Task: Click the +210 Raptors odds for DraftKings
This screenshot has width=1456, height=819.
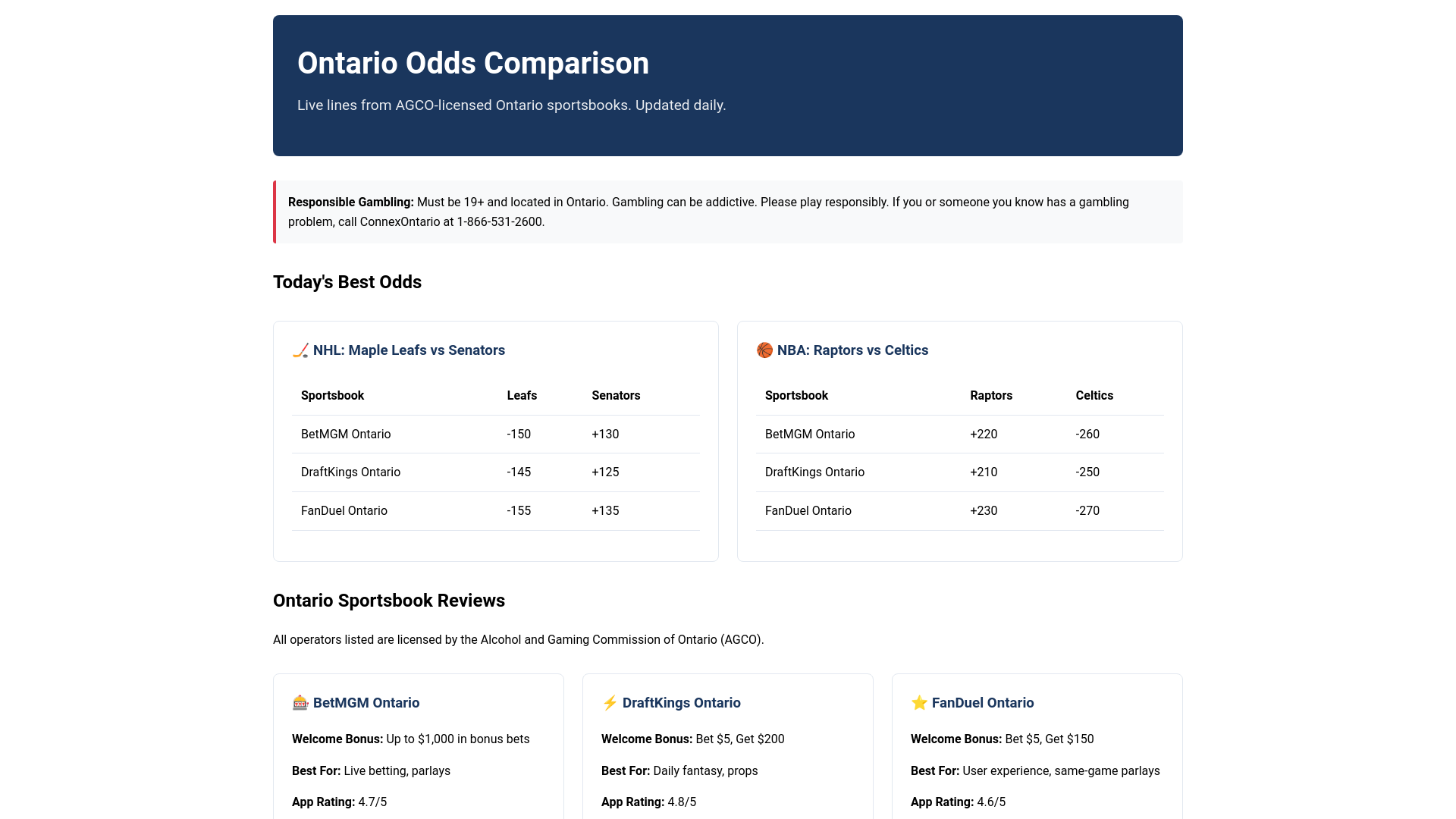Action: point(984,472)
